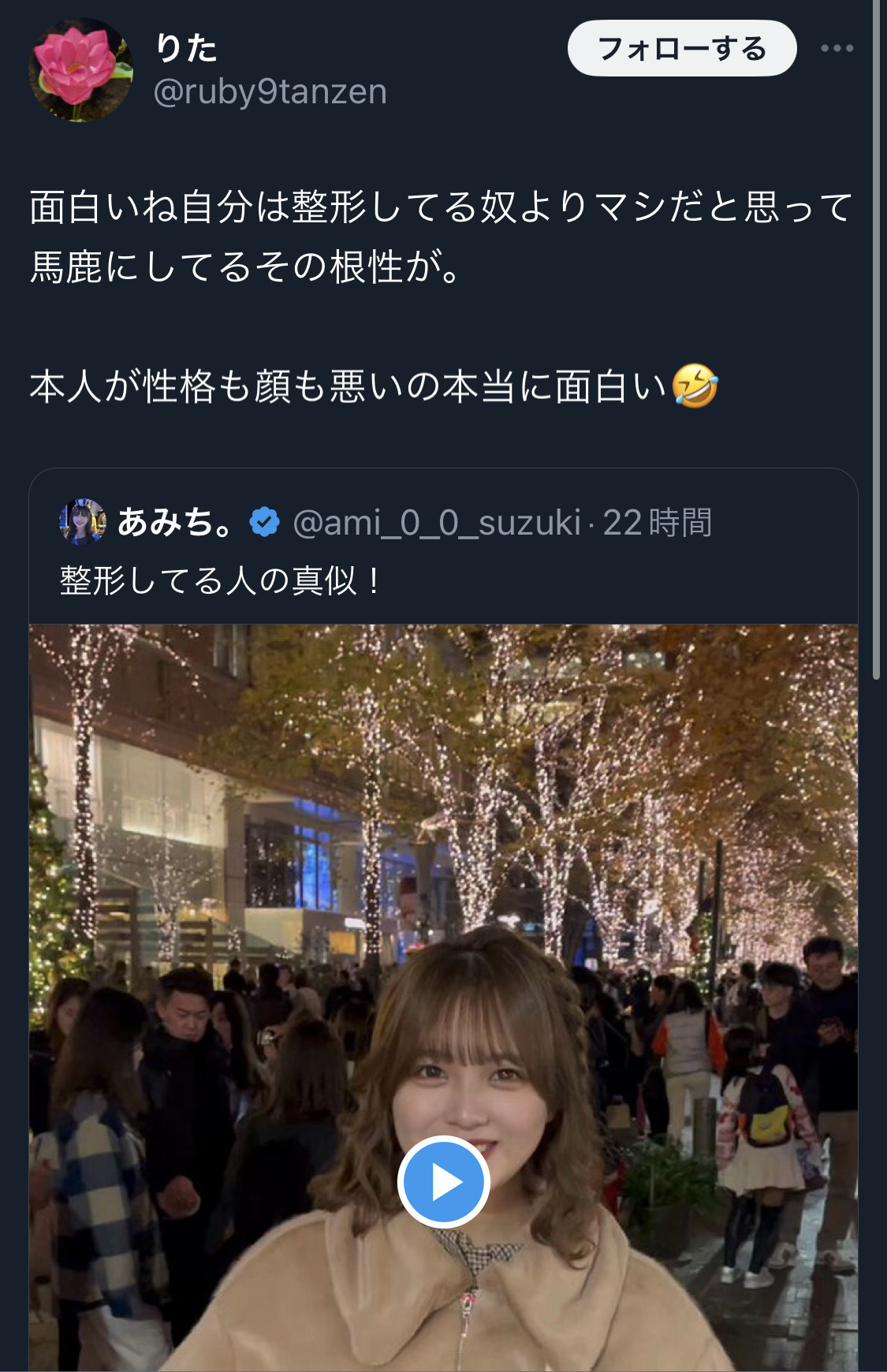Viewport: 887px width, 1372px height.
Task: Click the フォローする follow button
Action: pyautogui.click(x=682, y=48)
